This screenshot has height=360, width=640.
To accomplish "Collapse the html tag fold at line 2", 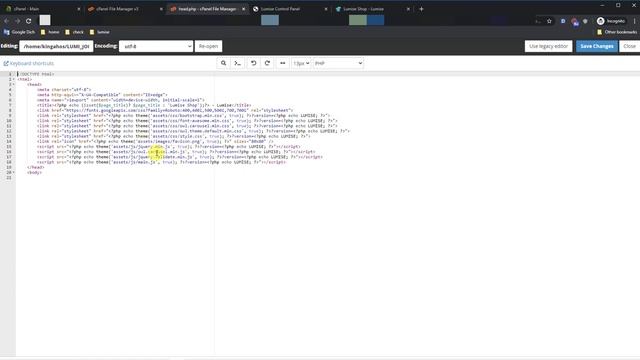I will click(x=13, y=79).
